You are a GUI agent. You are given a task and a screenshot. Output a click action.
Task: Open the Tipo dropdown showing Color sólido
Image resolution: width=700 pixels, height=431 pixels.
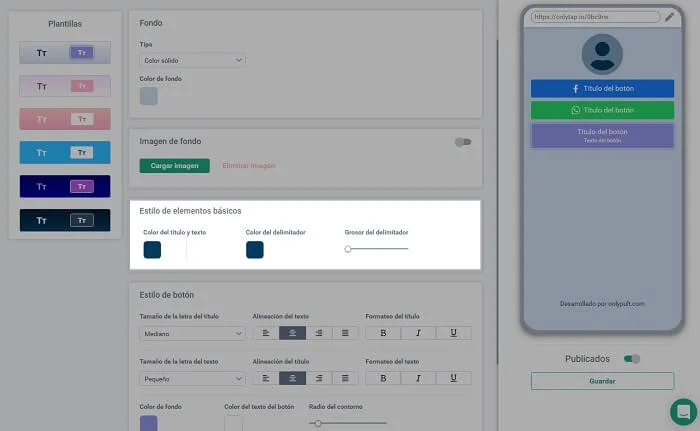(192, 60)
